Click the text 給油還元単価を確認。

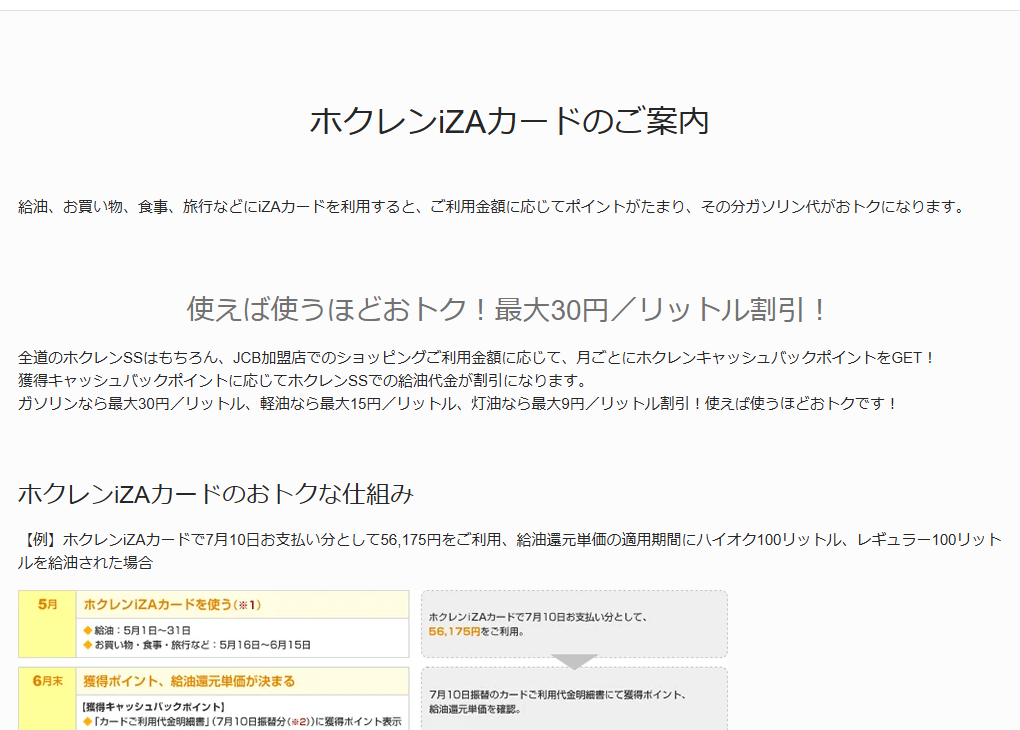[475, 709]
